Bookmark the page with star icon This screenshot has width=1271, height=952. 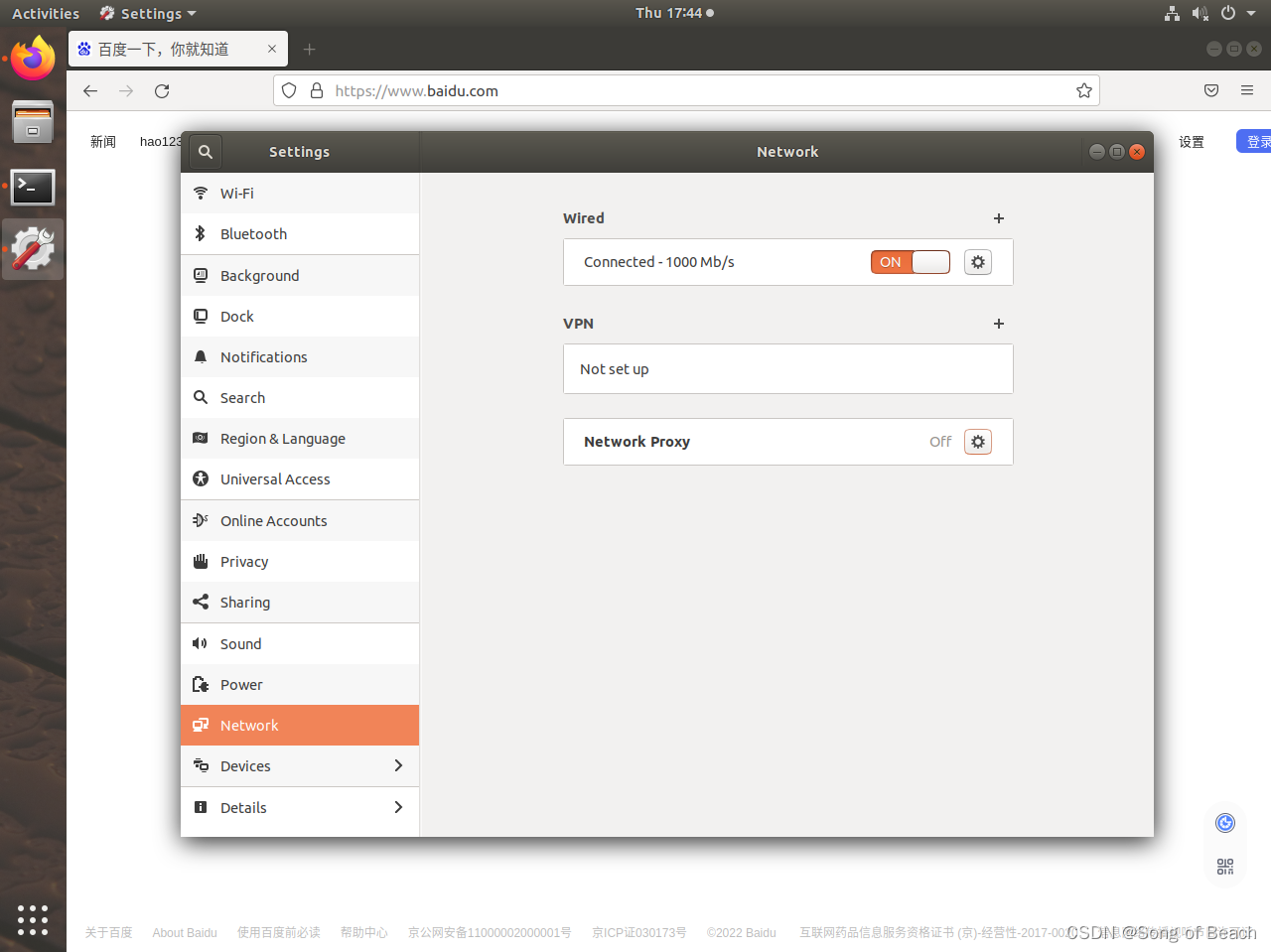pos(1083,90)
